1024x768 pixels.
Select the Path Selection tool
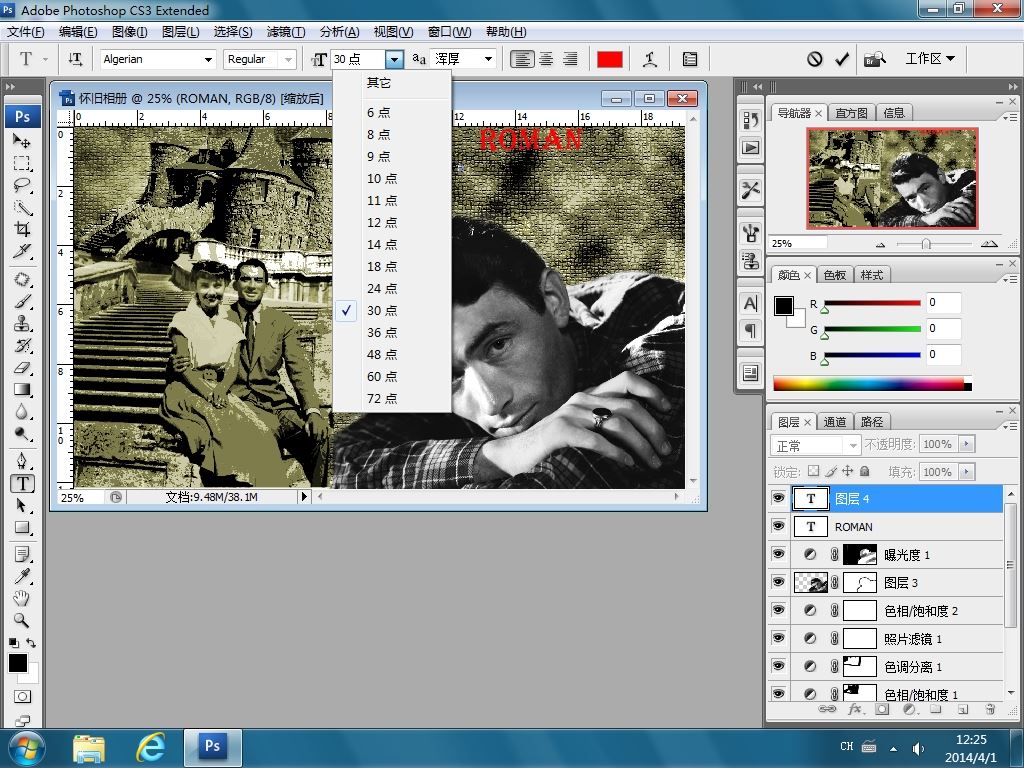[x=22, y=505]
